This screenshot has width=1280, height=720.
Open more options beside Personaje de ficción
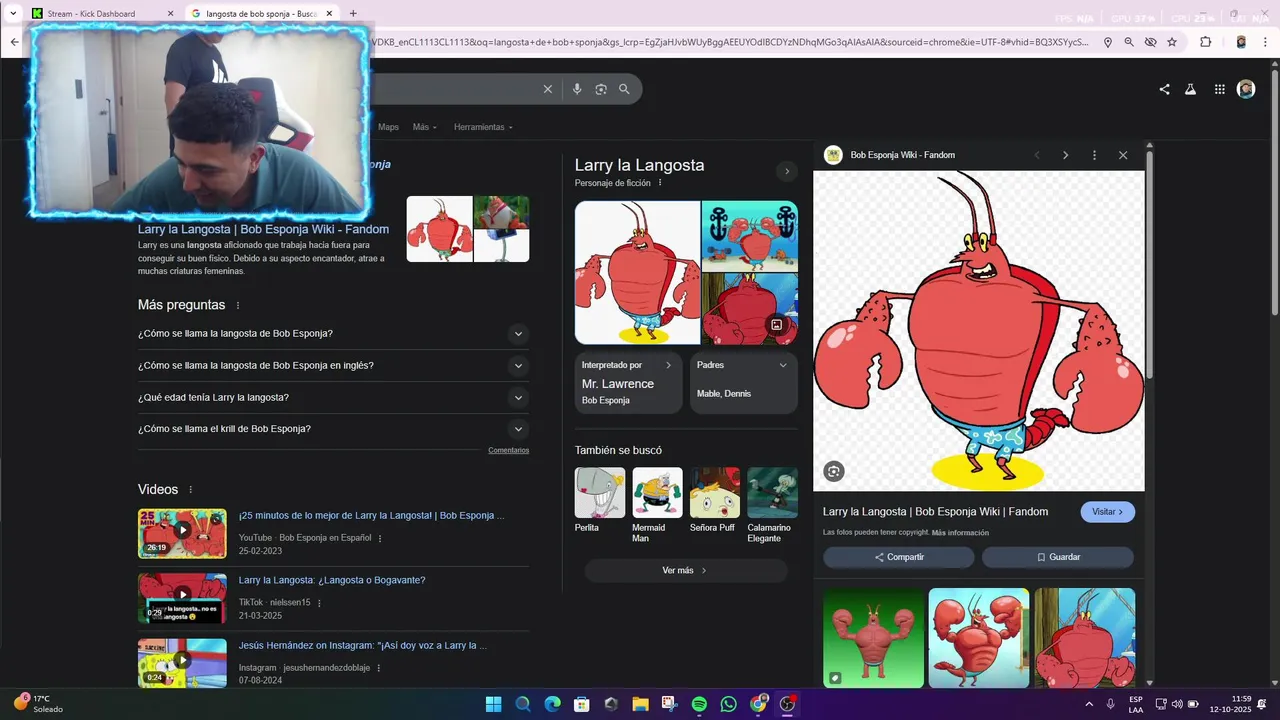660,183
